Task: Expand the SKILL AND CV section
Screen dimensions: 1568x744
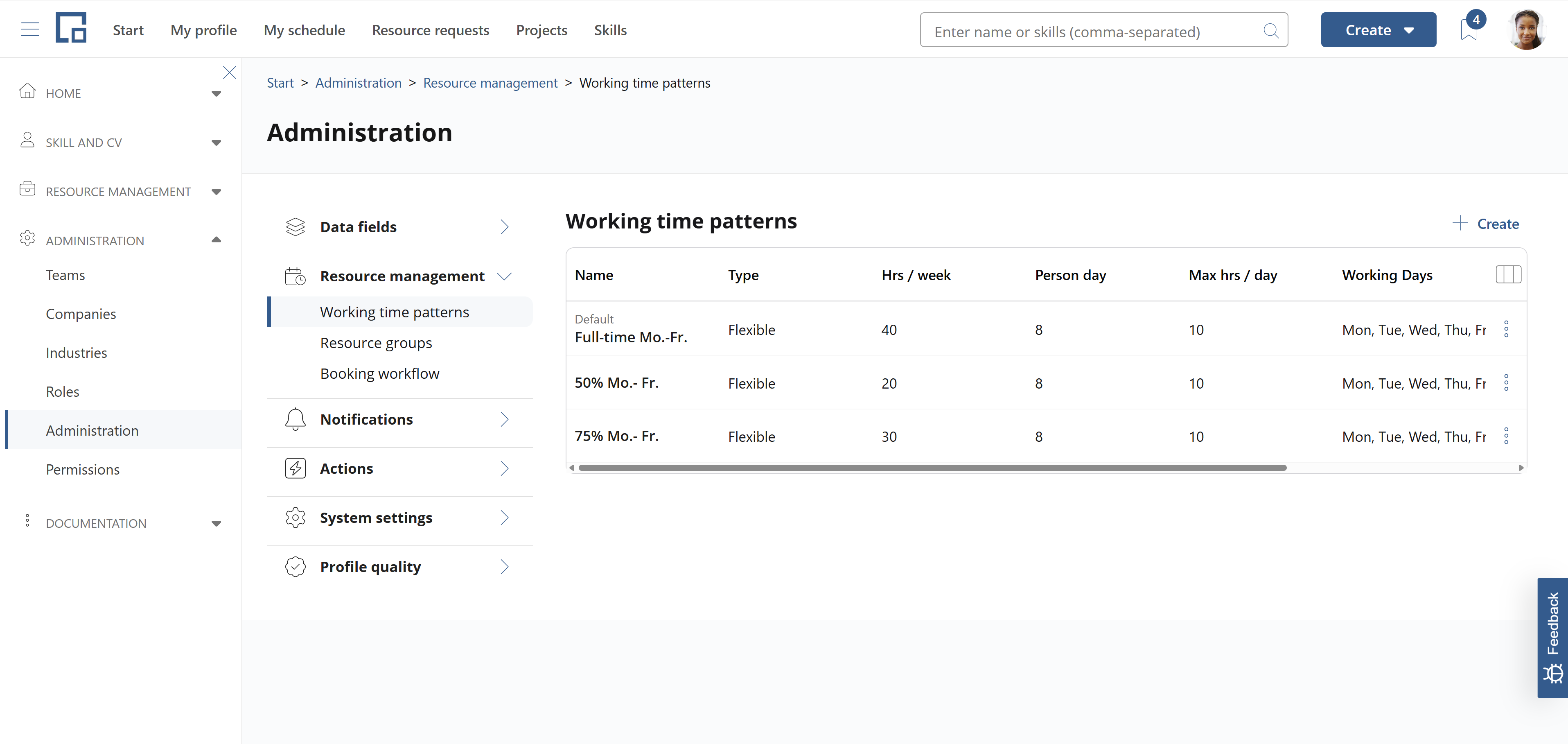Action: pos(216,143)
